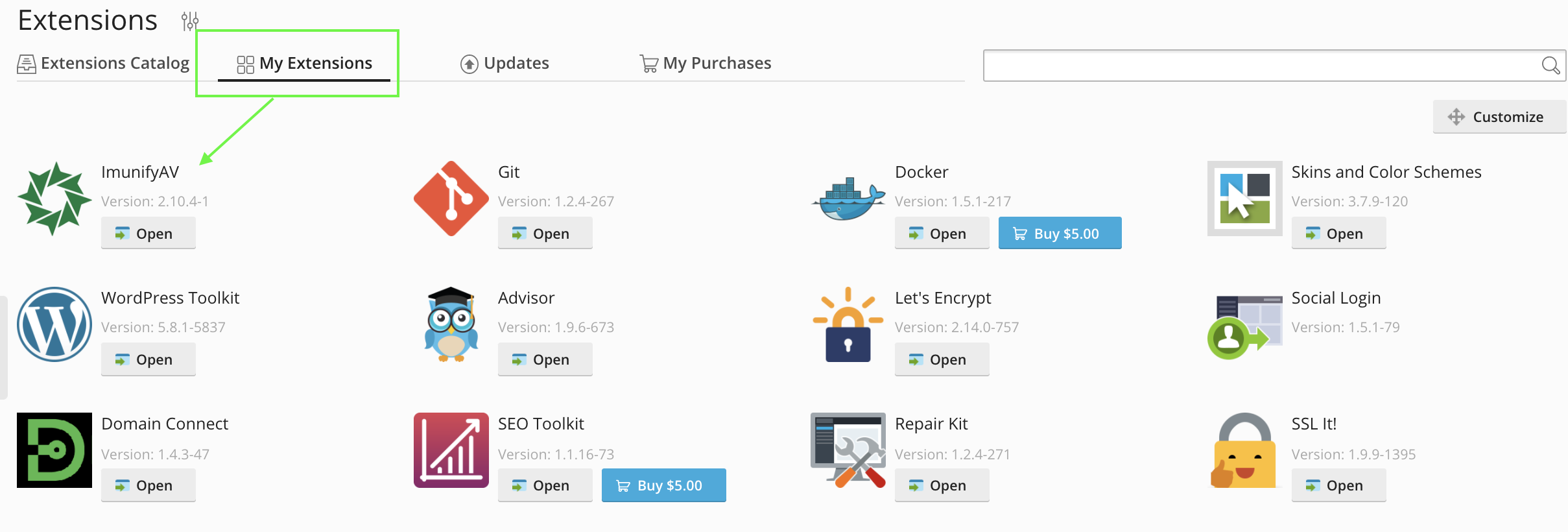The height and width of the screenshot is (532, 1568).
Task: Open the ImunifyAV extension
Action: click(148, 233)
